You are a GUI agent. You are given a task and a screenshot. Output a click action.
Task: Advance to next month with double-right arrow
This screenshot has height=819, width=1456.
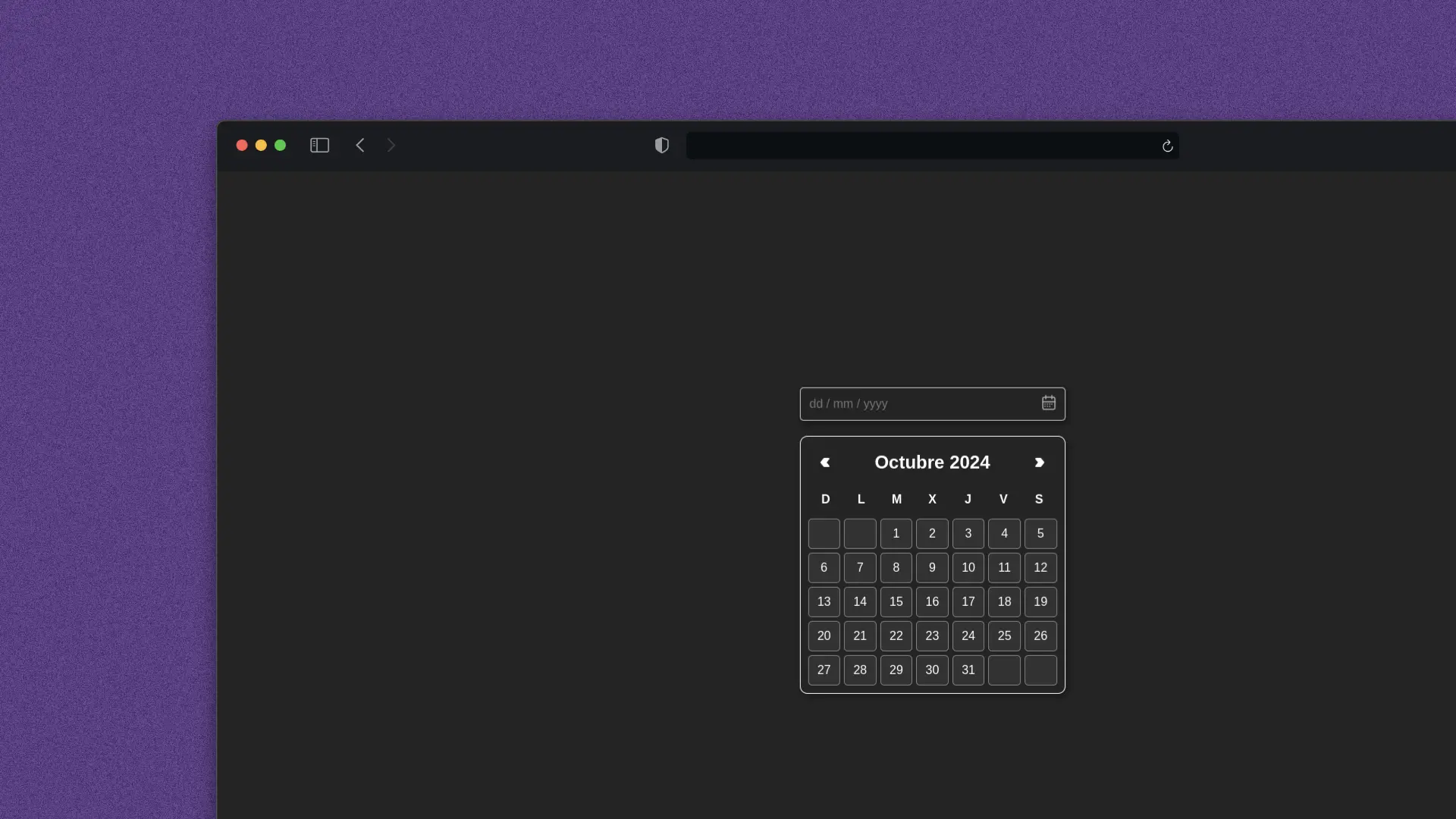[x=1040, y=463]
